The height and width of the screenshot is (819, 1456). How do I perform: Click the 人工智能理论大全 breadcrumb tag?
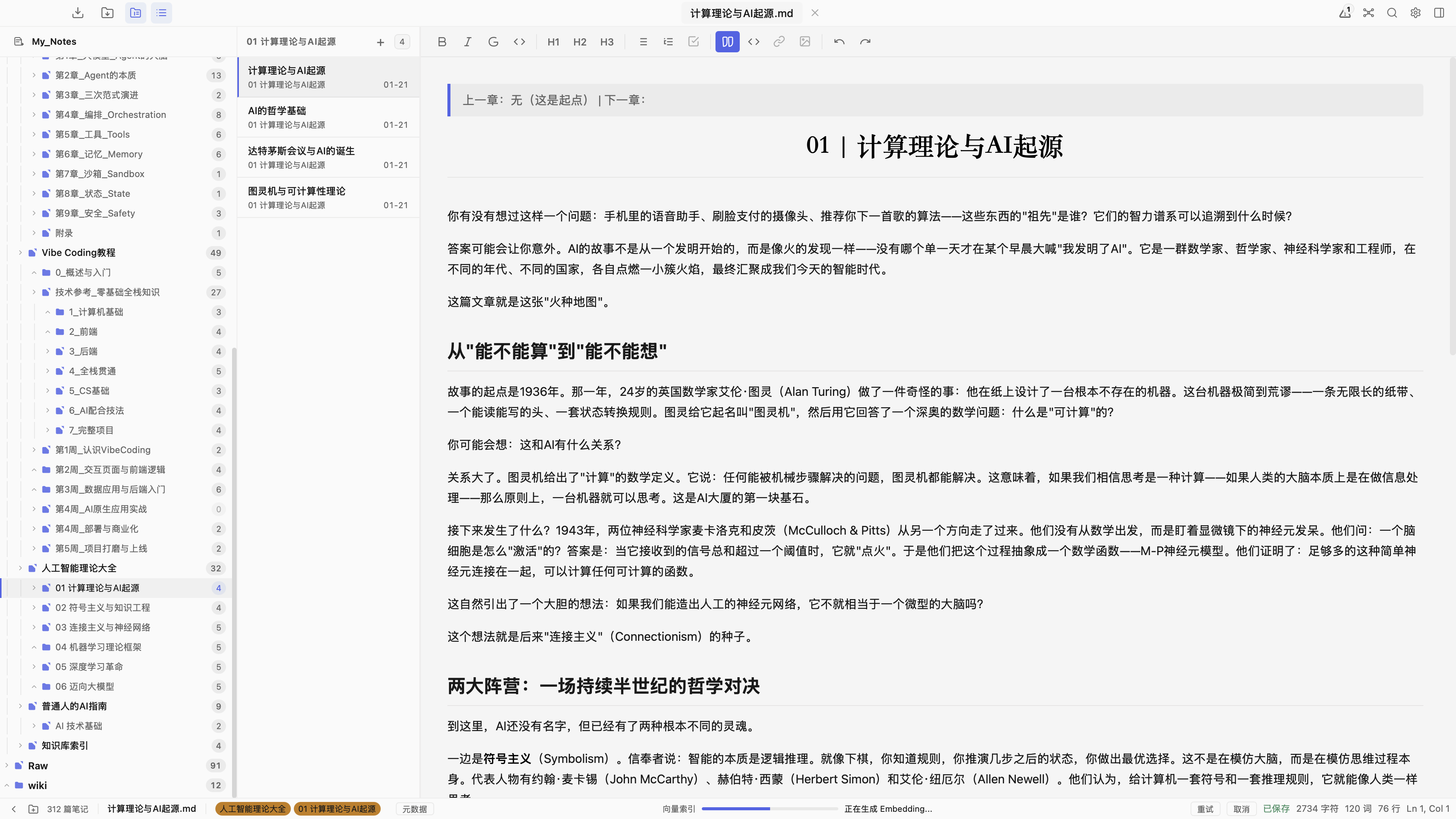(x=253, y=809)
